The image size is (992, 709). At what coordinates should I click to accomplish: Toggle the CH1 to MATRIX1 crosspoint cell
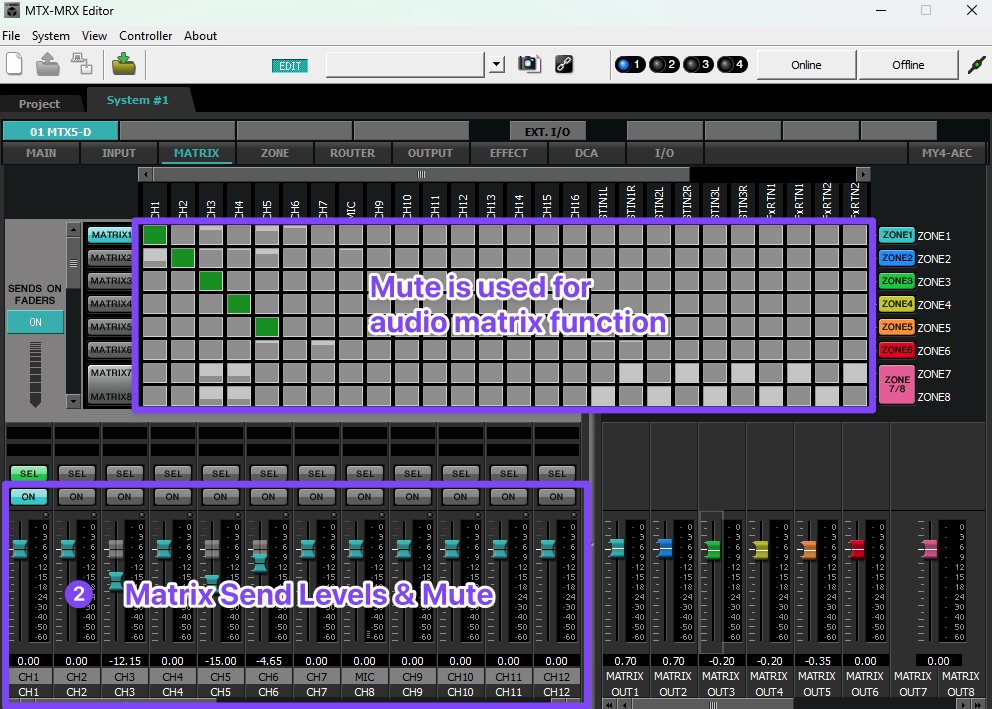(x=155, y=235)
